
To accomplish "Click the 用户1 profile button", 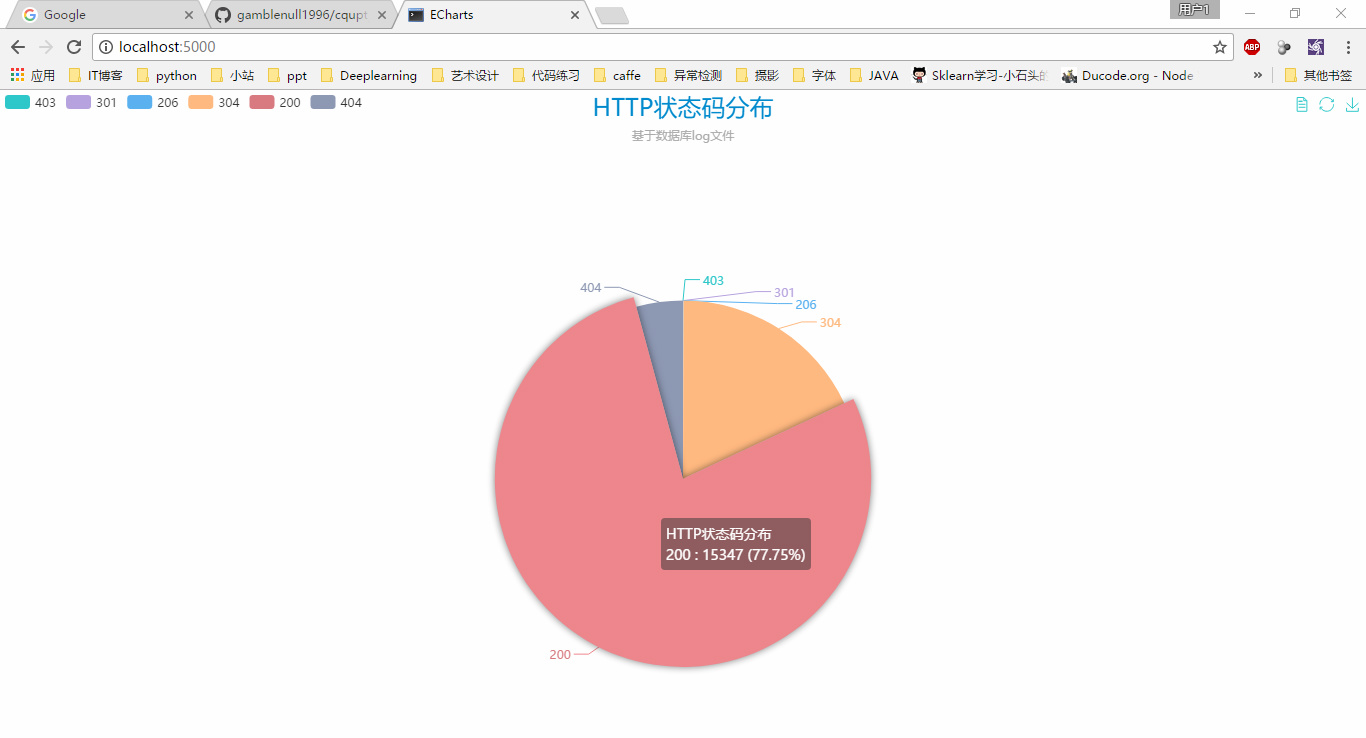I will 1194,10.
